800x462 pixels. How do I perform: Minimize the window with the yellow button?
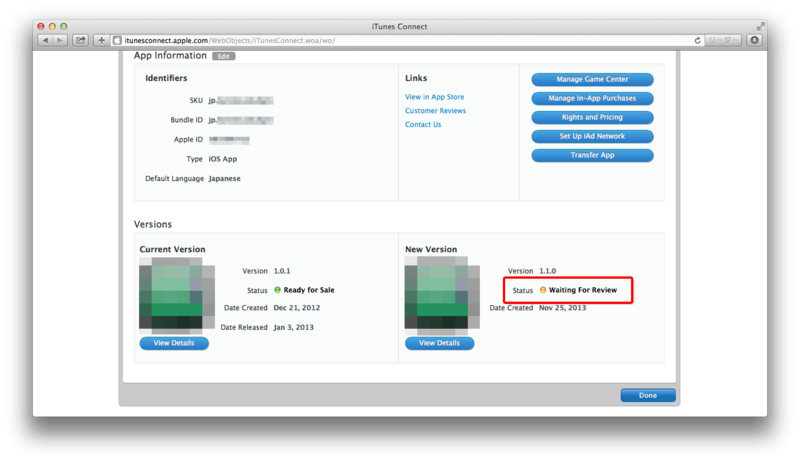tap(52, 26)
